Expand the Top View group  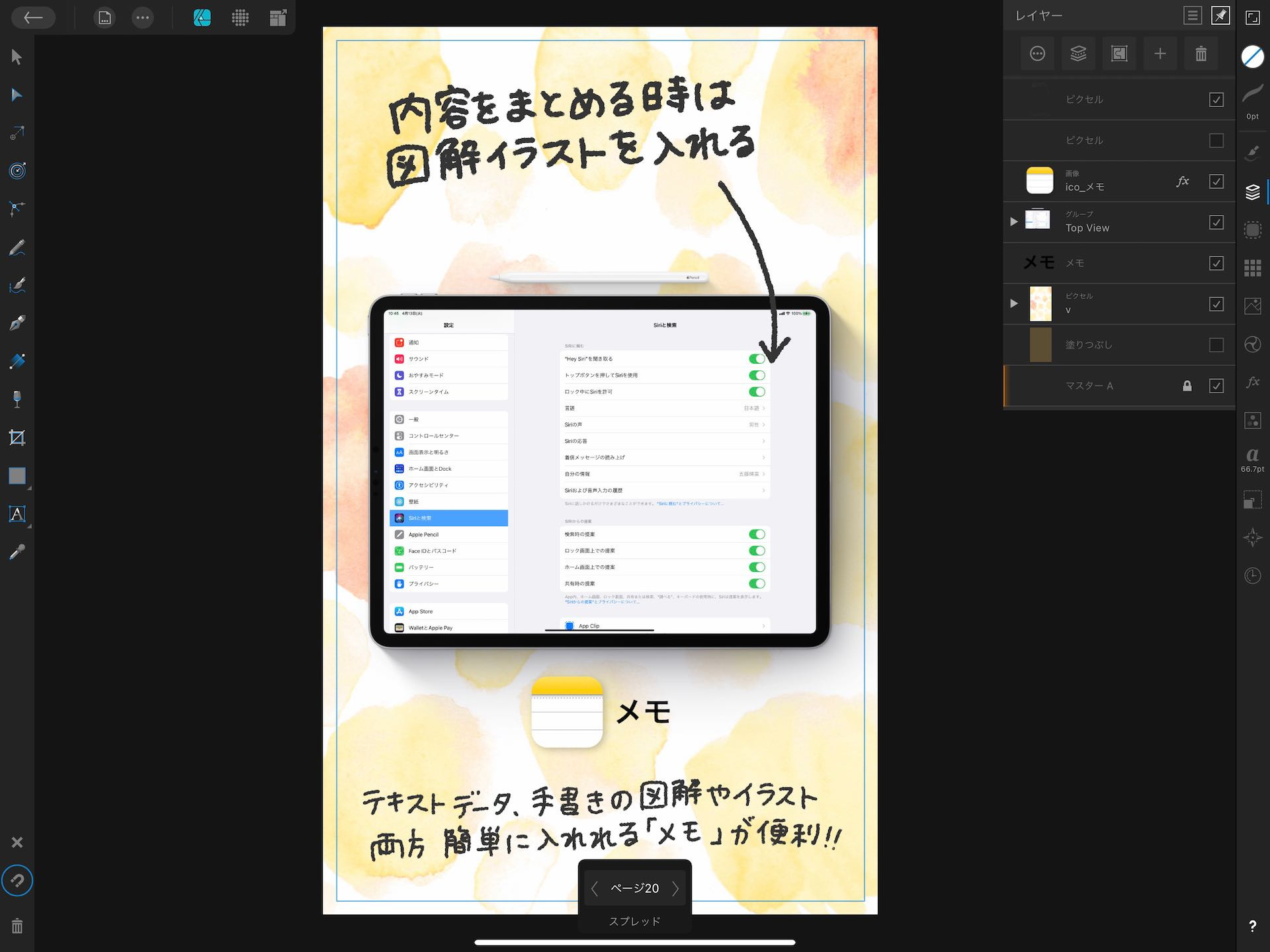click(x=1013, y=222)
